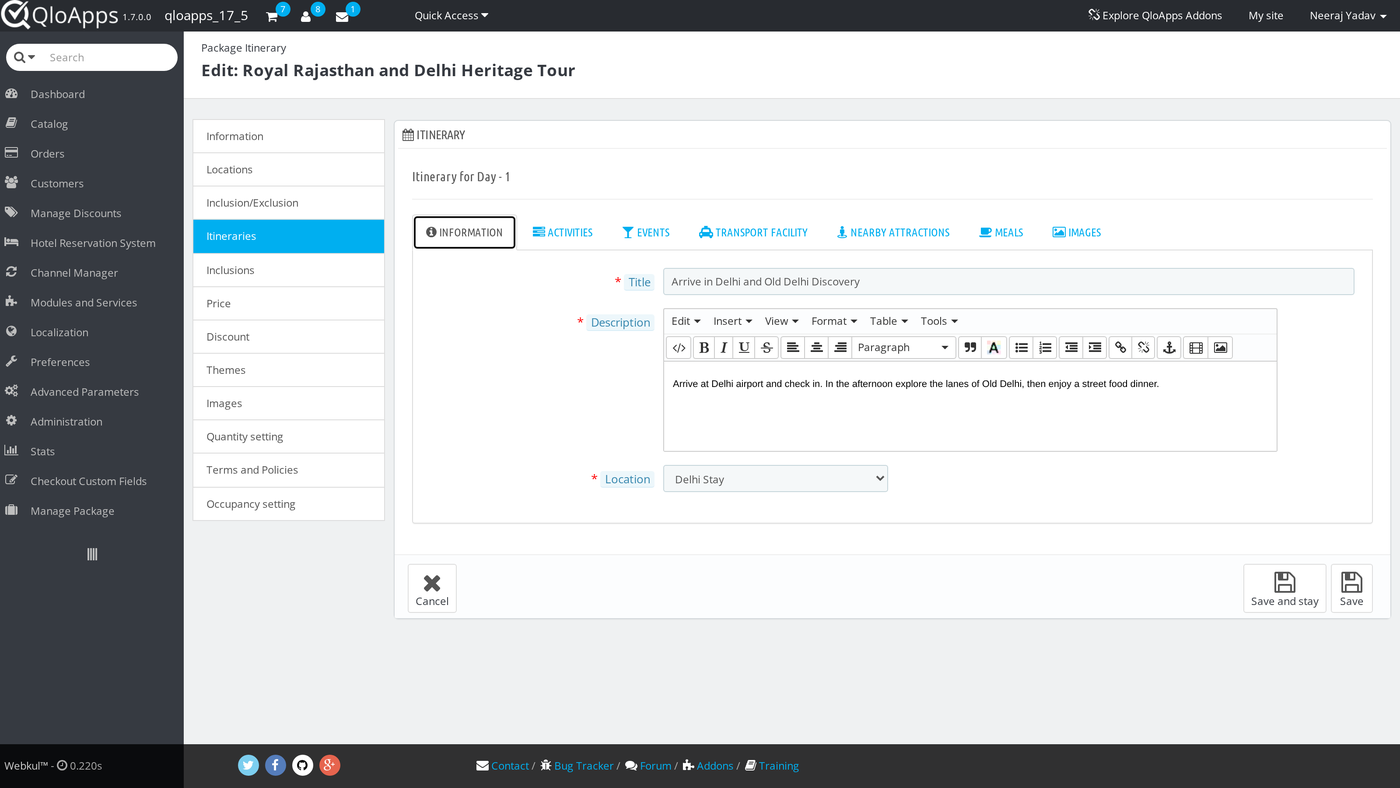Apply the blockquote icon in the editor
1400x788 pixels.
point(970,347)
